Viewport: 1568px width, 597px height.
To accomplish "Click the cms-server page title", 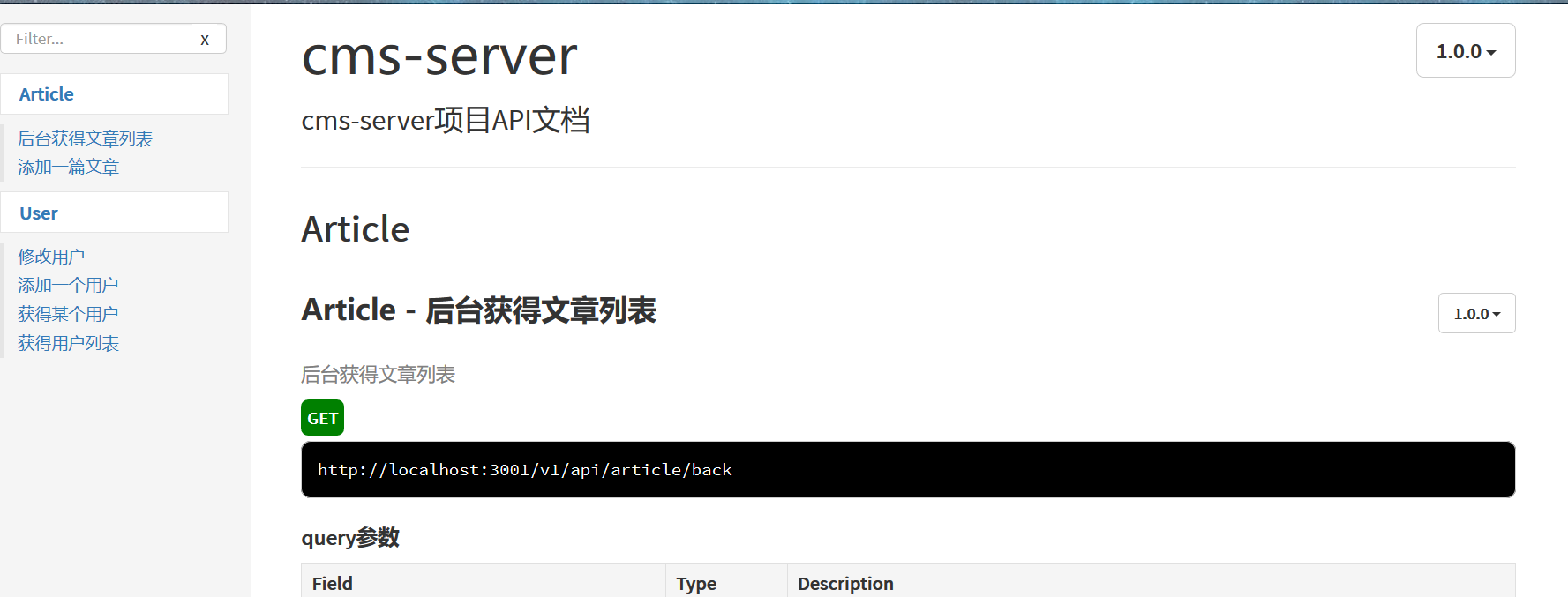I will (x=439, y=56).
